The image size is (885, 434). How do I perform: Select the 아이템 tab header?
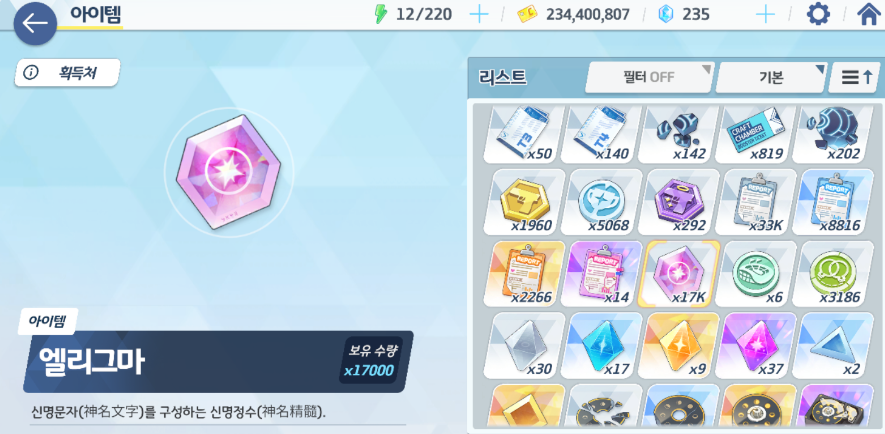[95, 13]
